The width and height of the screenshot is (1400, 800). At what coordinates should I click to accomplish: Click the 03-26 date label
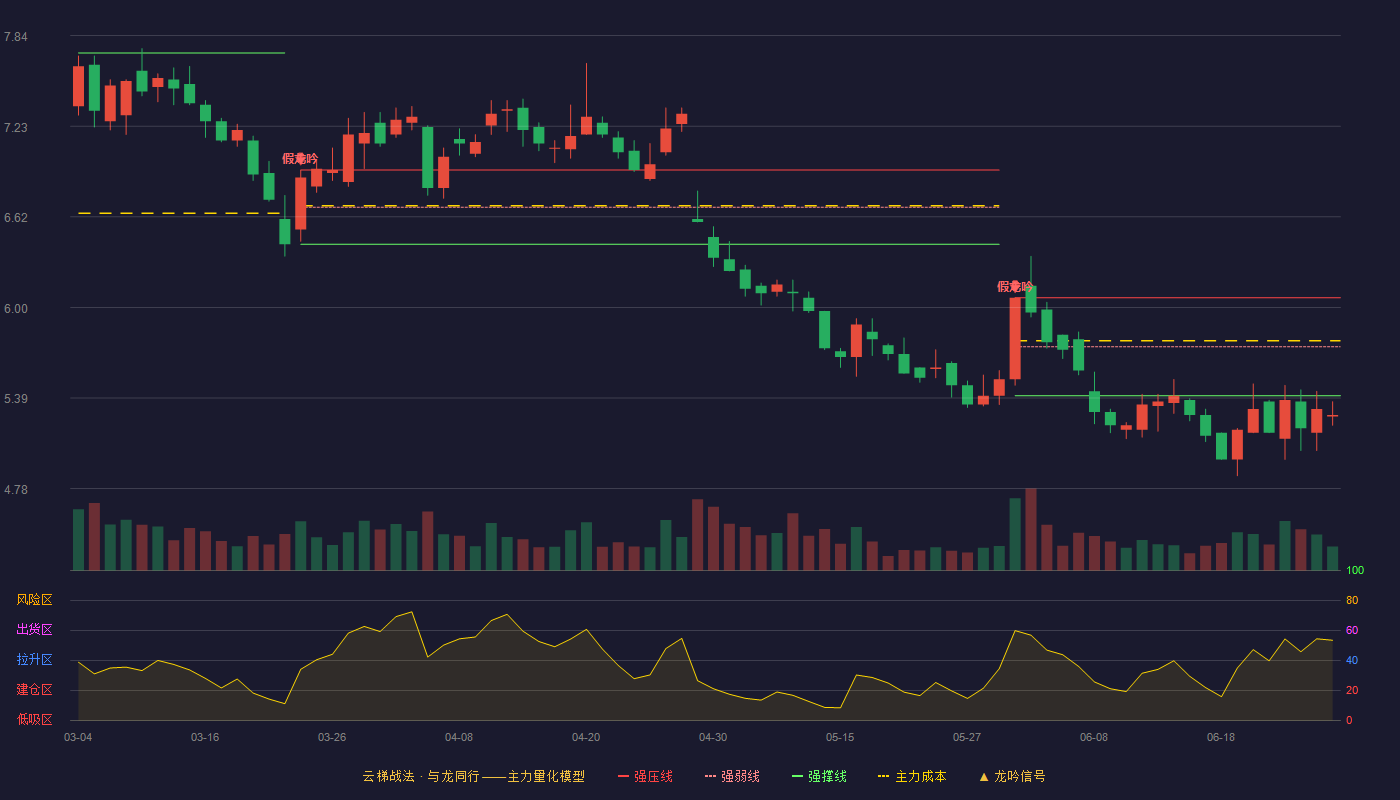(332, 737)
